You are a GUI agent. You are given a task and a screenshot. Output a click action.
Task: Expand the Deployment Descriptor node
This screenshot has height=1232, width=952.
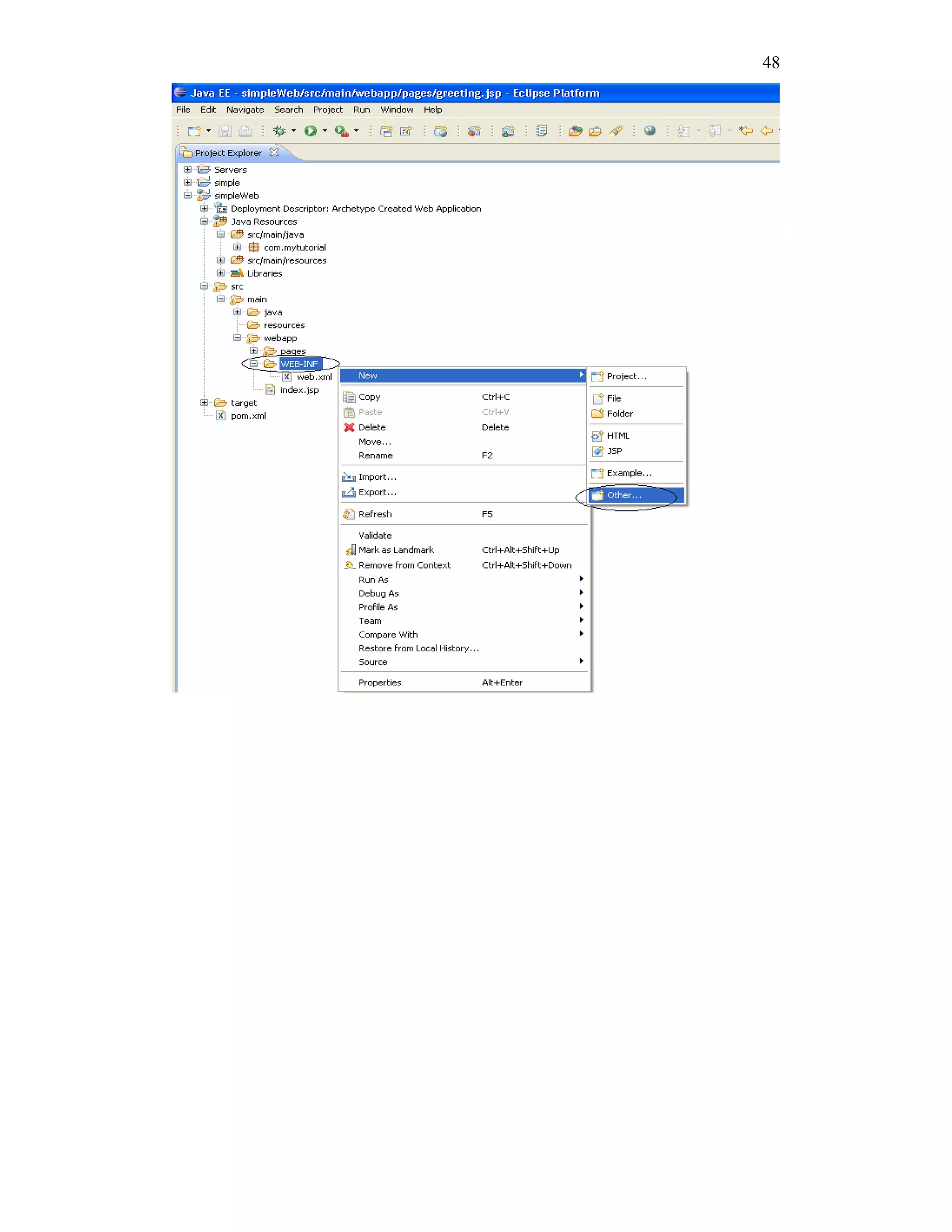(204, 208)
